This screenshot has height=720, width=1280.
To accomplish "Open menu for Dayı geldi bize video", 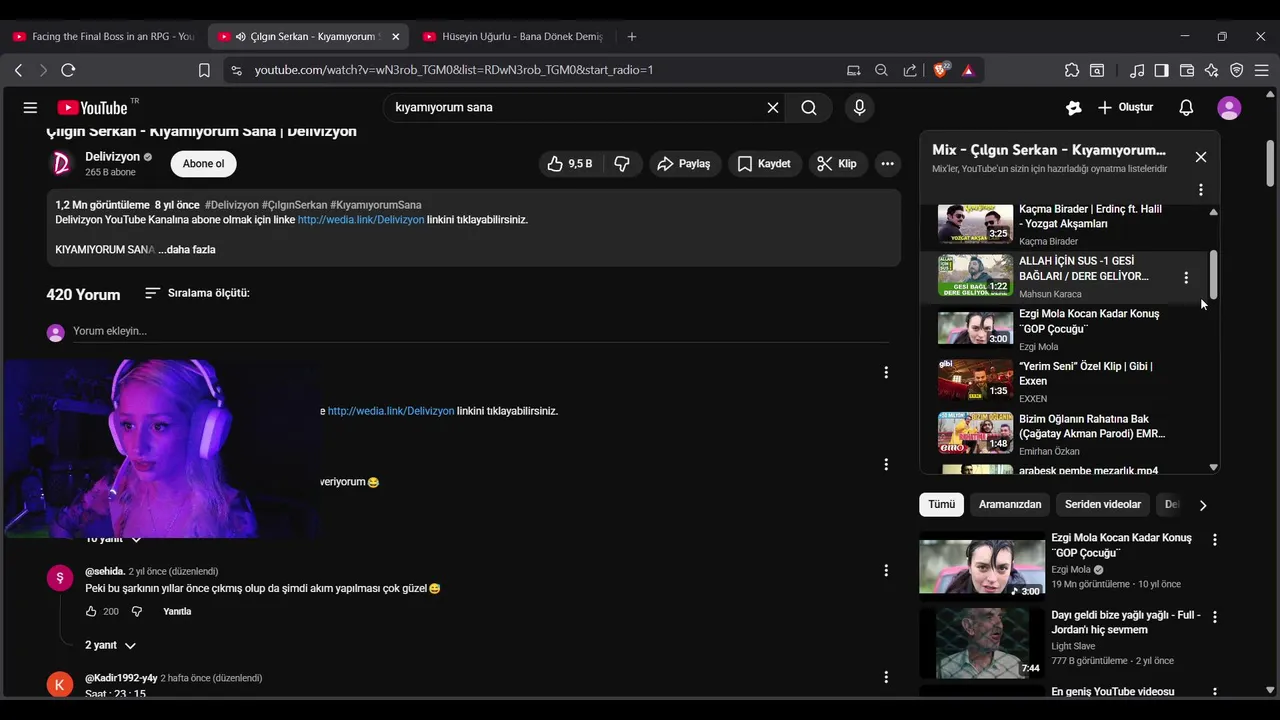I will 1215,617.
